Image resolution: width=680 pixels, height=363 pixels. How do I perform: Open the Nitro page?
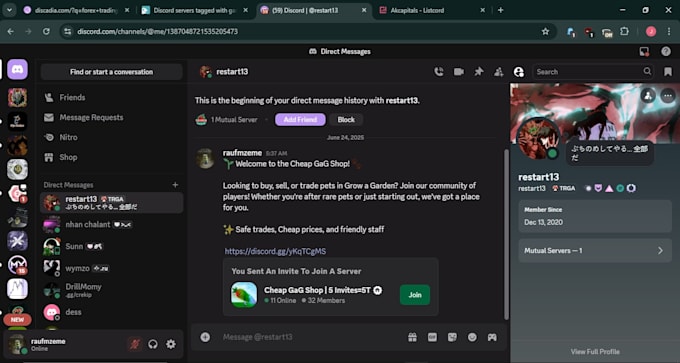[x=112, y=137]
